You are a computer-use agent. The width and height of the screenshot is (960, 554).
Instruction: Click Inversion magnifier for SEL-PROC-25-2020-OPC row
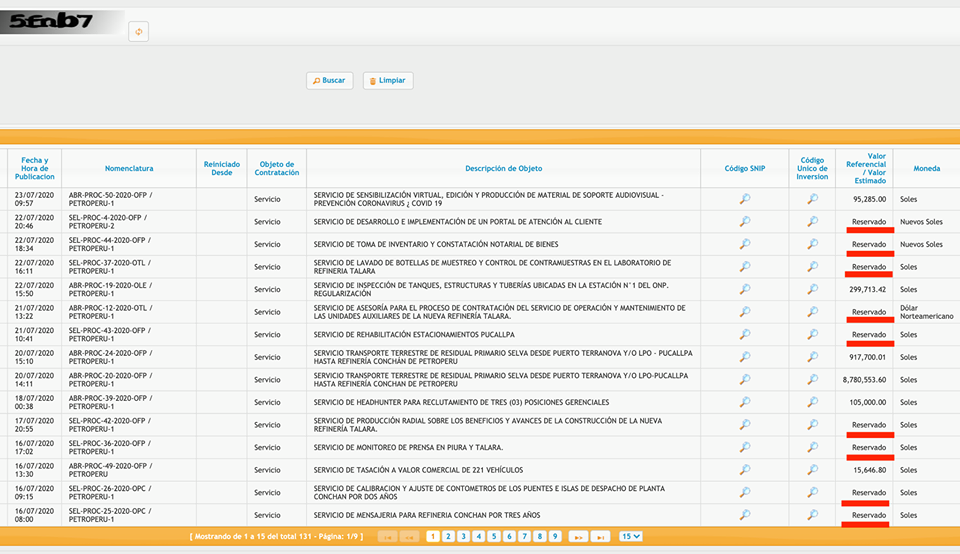[x=812, y=515]
